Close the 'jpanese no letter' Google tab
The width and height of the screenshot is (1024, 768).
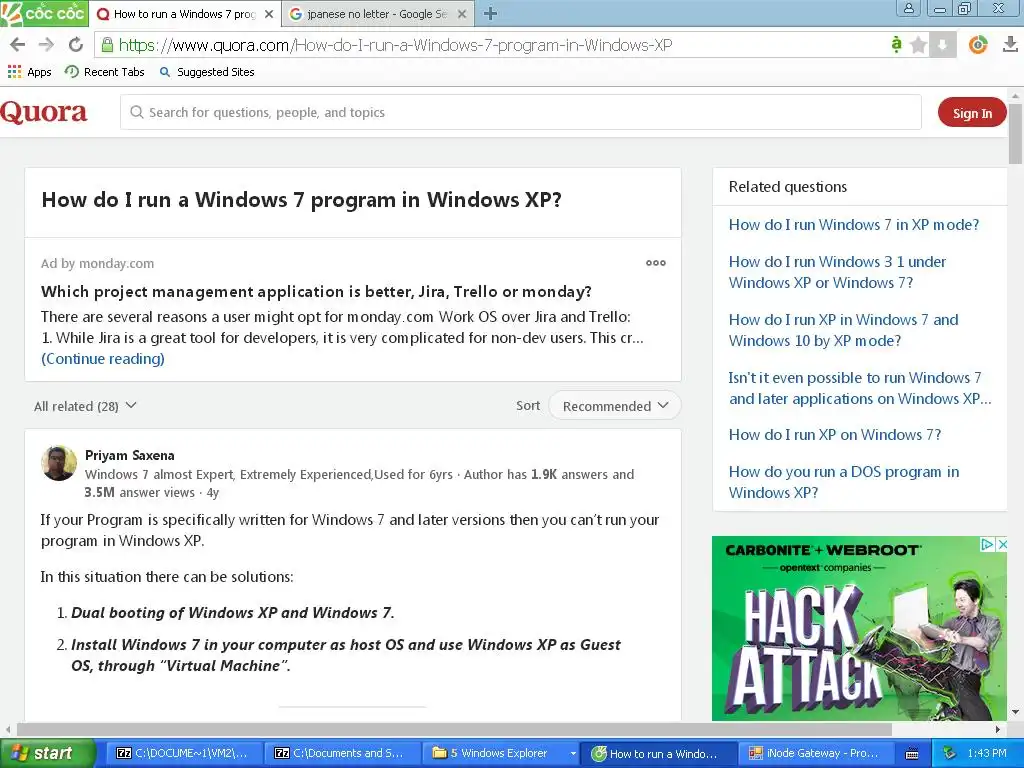pos(462,14)
